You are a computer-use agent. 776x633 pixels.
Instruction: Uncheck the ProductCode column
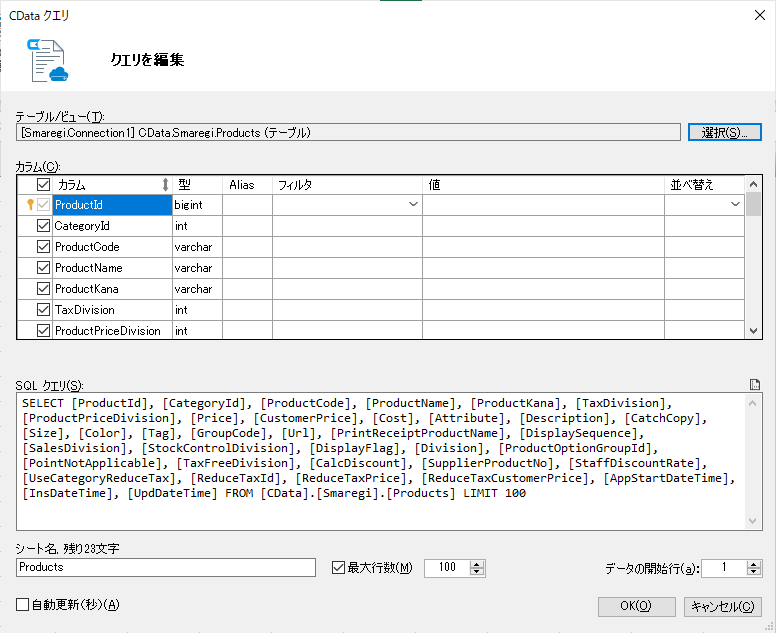44,246
